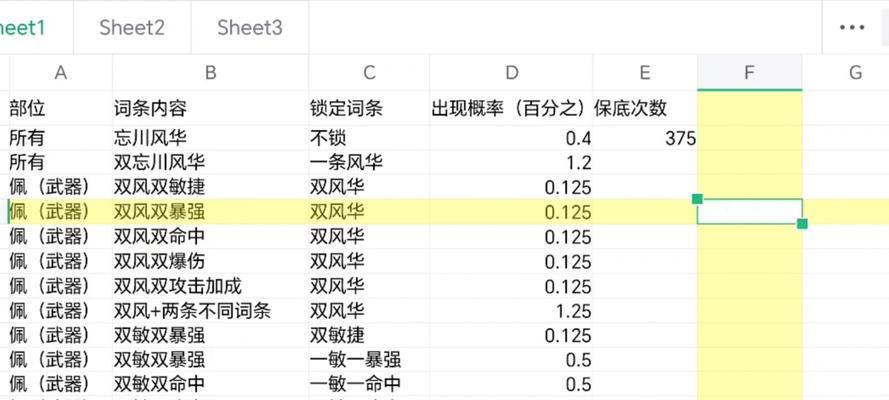Click the 一敏一暴强 cell
889x400 pixels.
(369, 360)
